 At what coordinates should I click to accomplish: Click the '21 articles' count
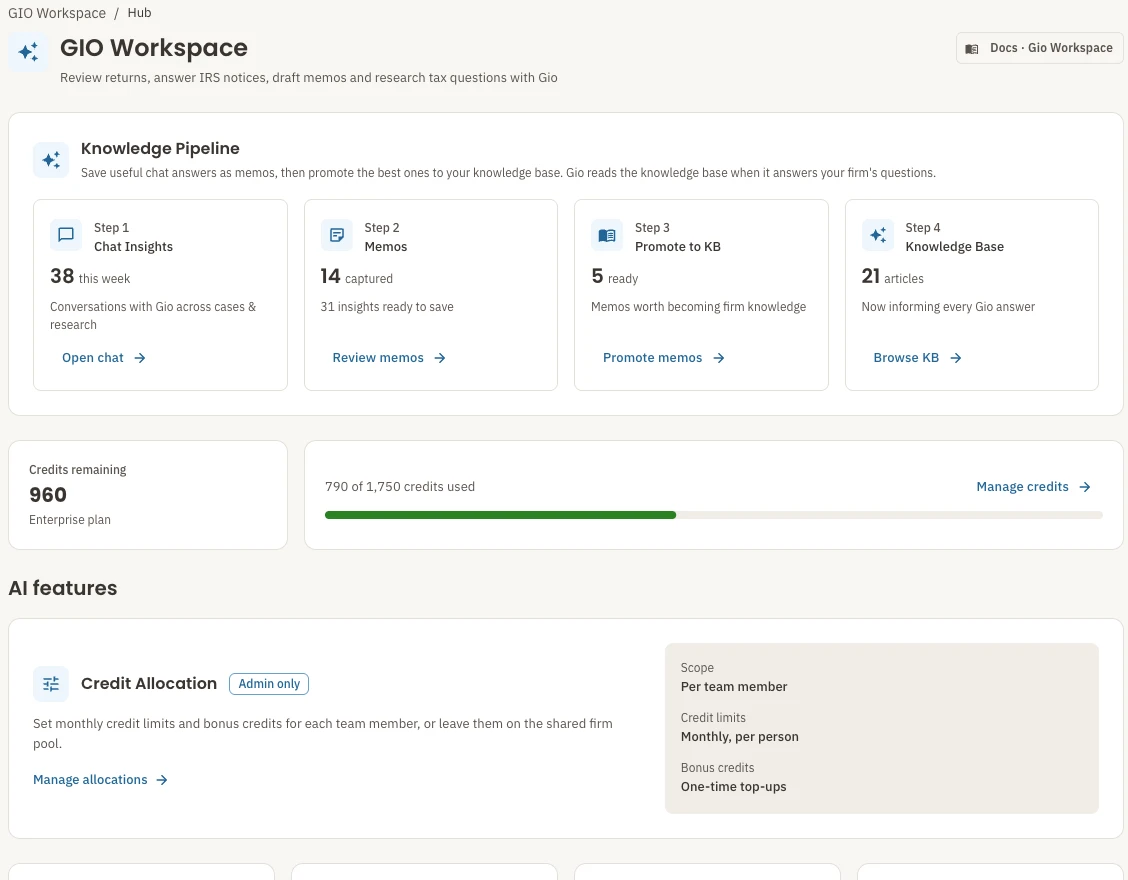point(893,276)
